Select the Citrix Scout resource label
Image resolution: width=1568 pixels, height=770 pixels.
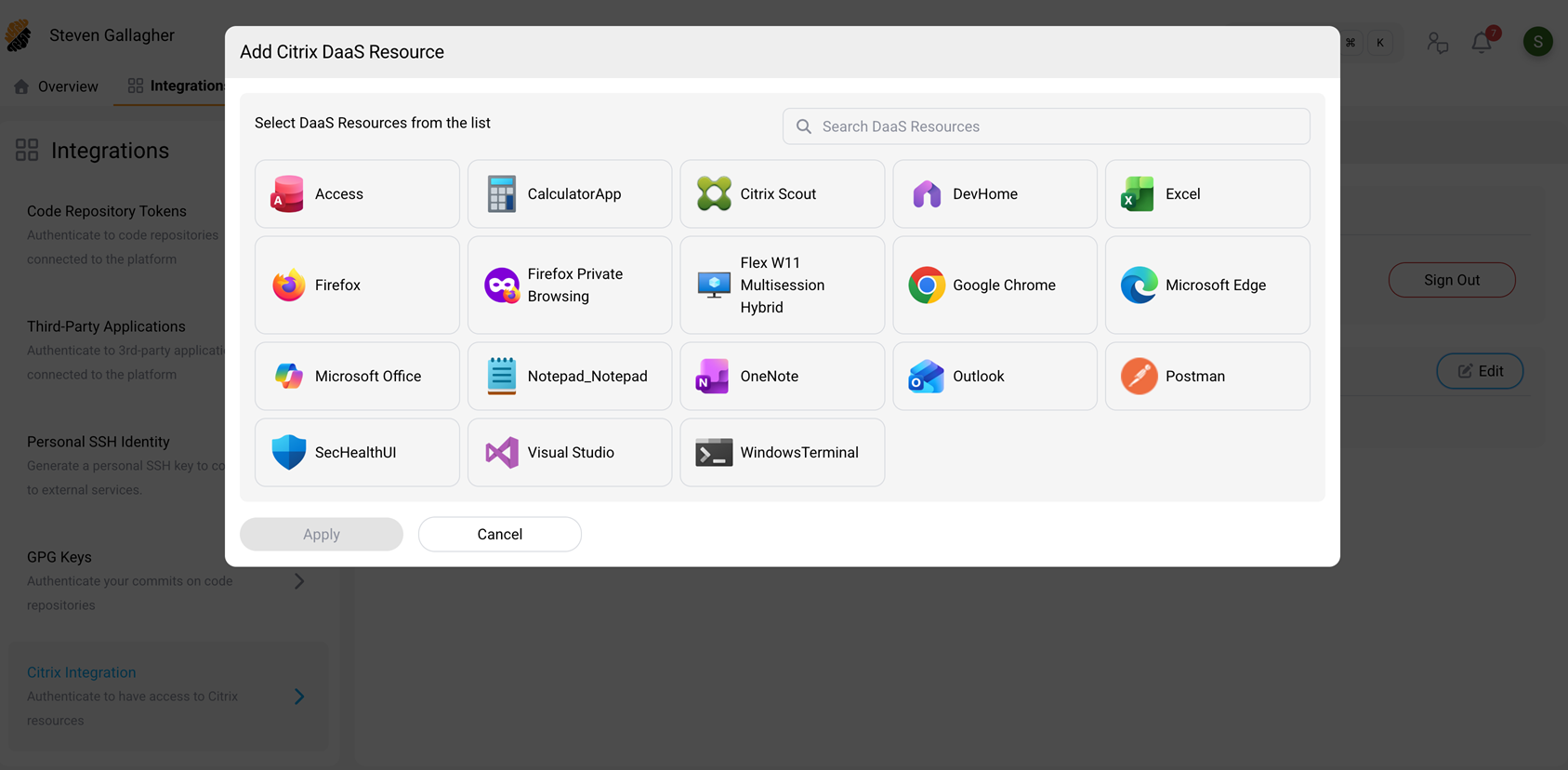point(778,194)
